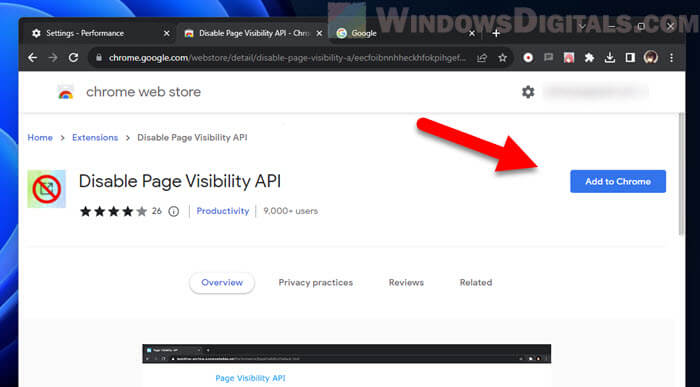Bookmark this page with the star icon
The image size is (700, 387).
click(x=503, y=58)
